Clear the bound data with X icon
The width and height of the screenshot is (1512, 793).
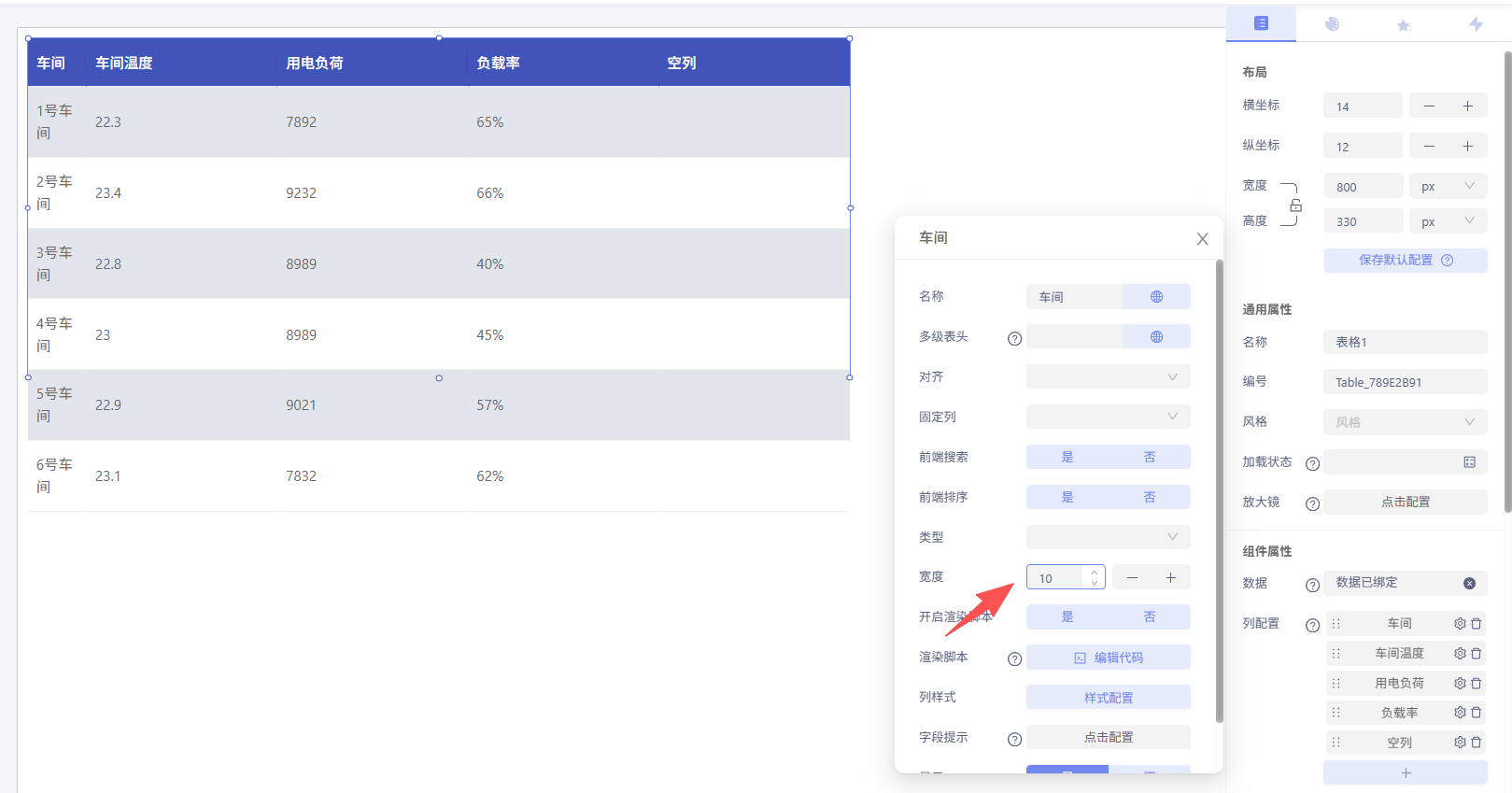click(1469, 584)
